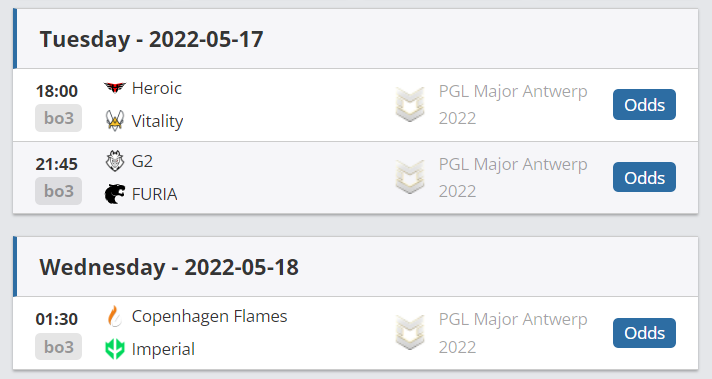Click the green Imperial logo

pyautogui.click(x=114, y=349)
